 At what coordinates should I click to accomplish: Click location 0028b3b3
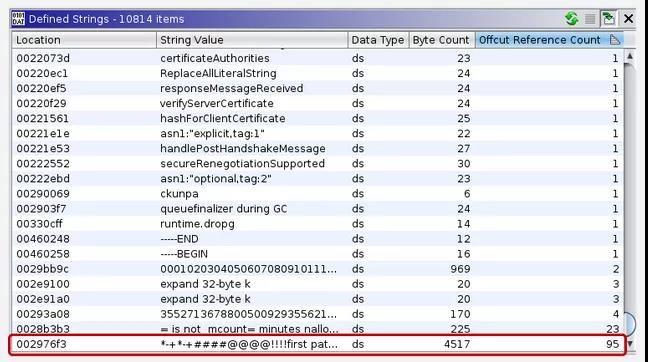pyautogui.click(x=43, y=329)
